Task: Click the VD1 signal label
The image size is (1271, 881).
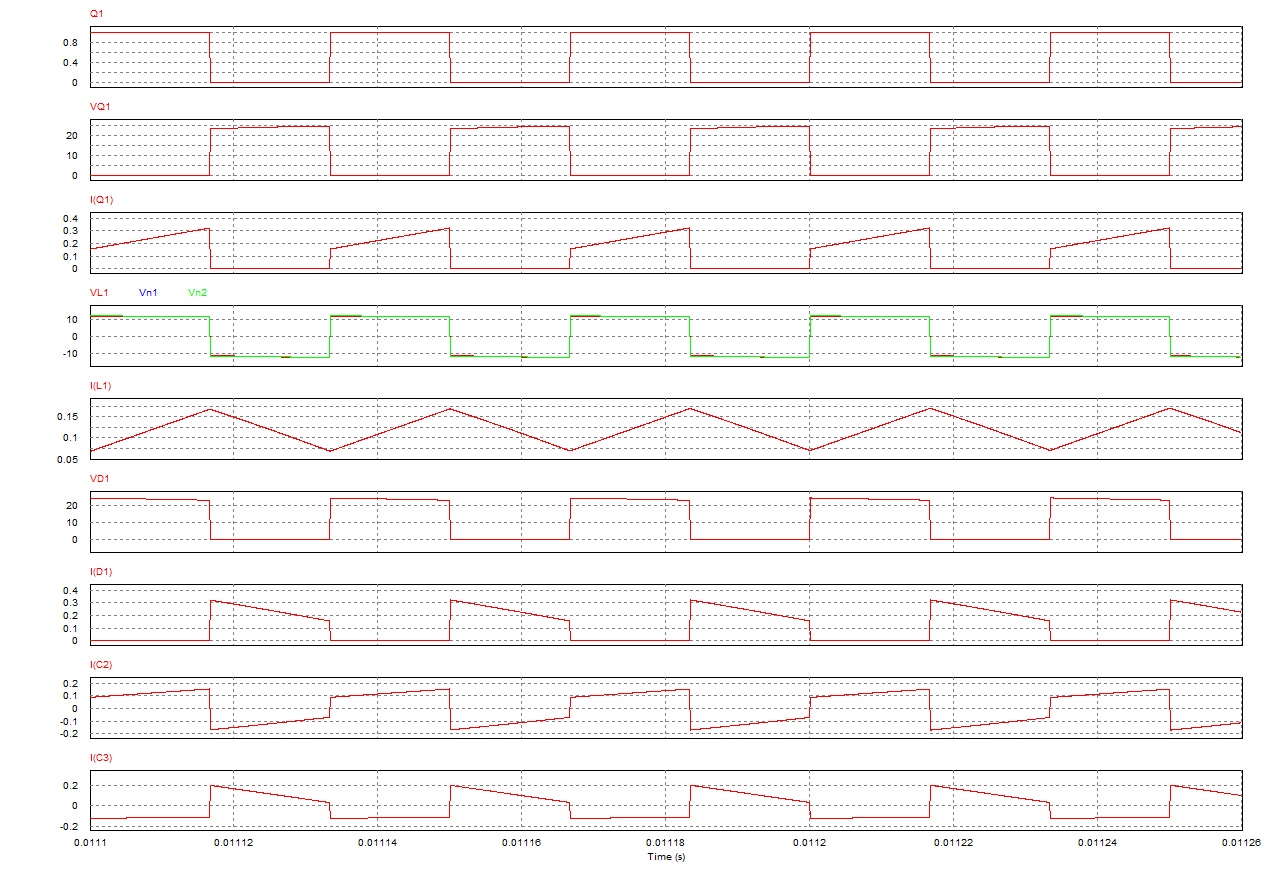Action: point(99,479)
